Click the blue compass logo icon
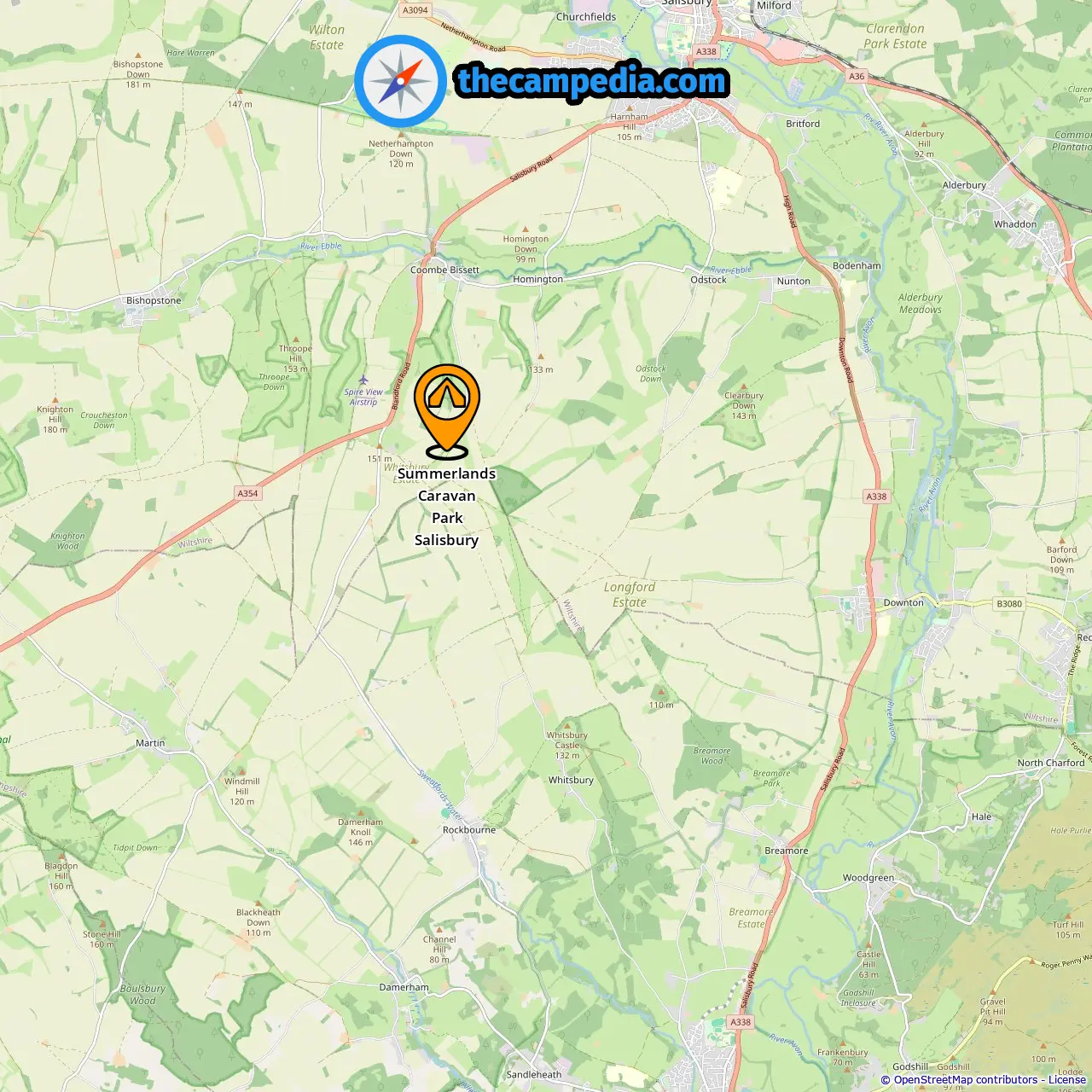 pyautogui.click(x=400, y=81)
